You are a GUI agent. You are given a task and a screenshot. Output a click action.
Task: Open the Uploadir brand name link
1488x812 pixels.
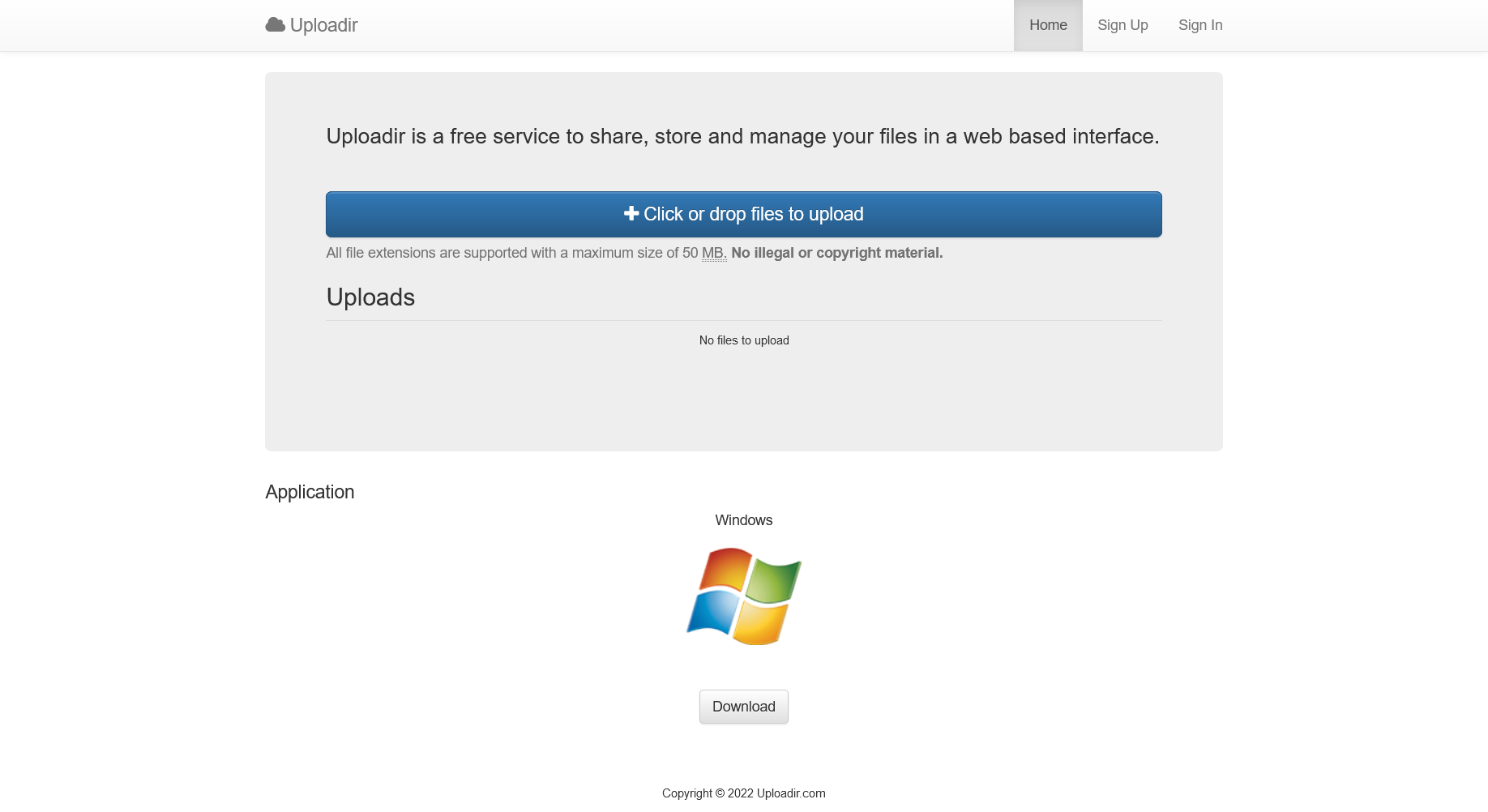click(323, 25)
